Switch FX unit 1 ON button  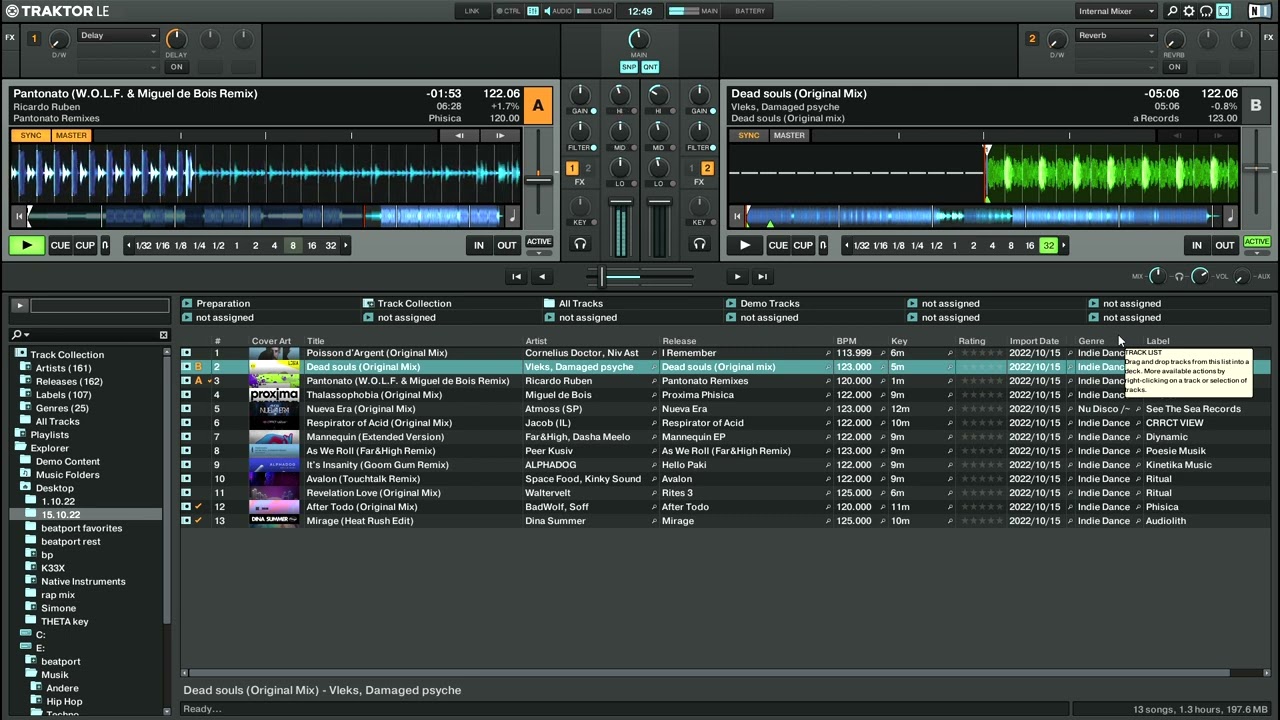[x=176, y=67]
